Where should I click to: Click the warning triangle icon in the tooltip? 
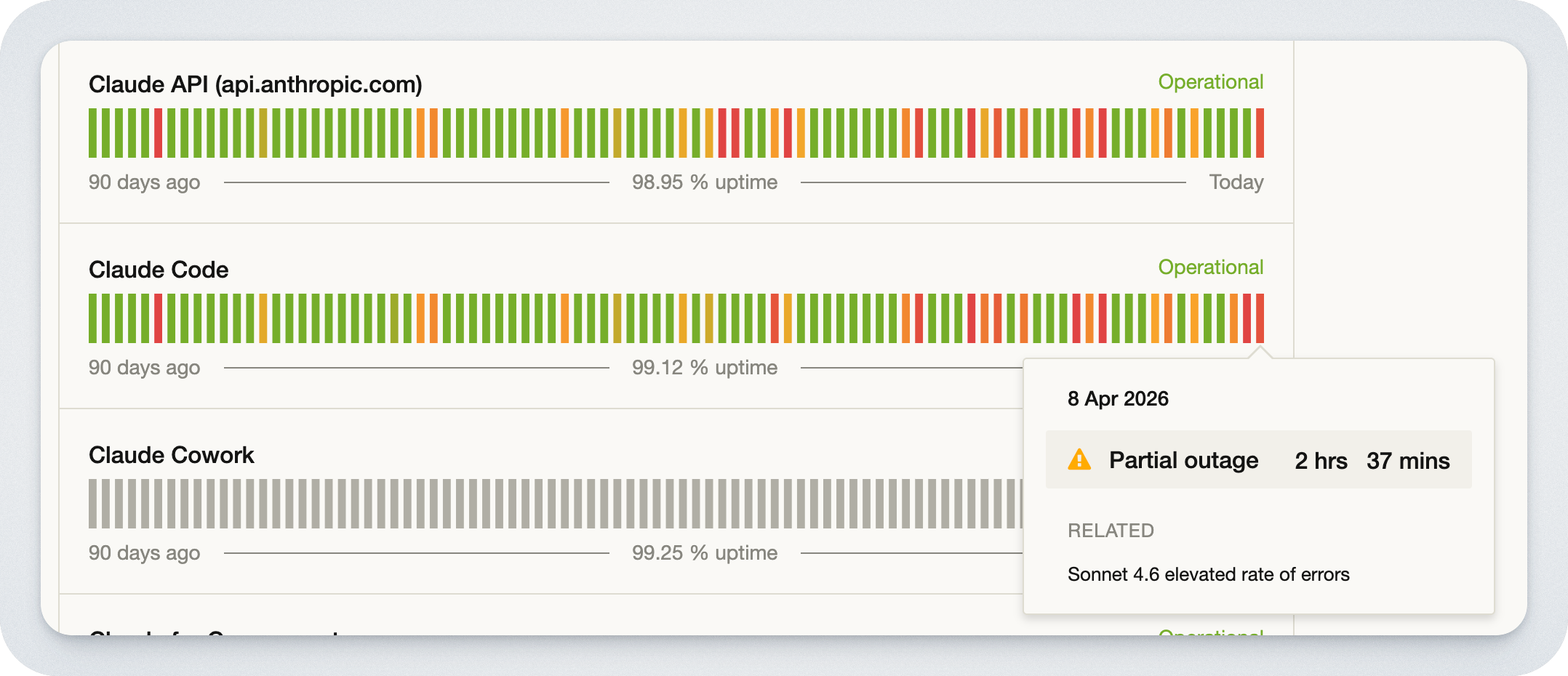coord(1079,460)
